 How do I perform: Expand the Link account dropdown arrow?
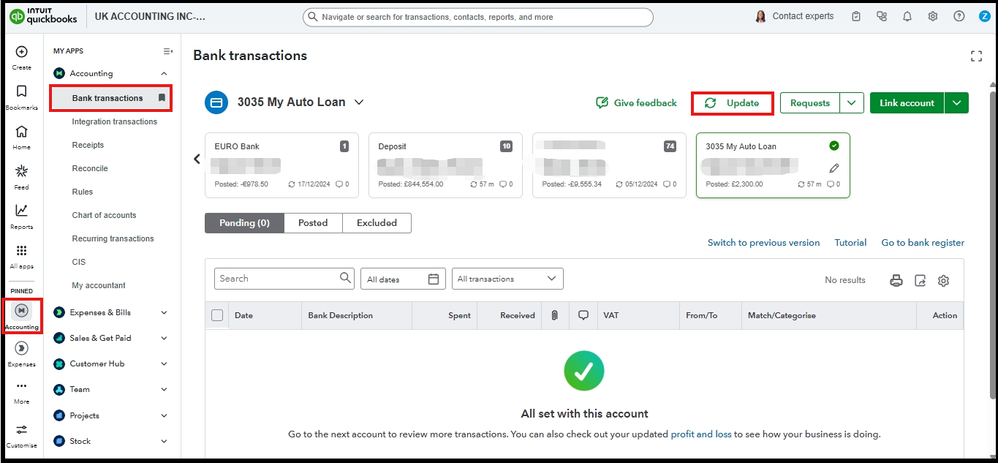pyautogui.click(x=957, y=103)
